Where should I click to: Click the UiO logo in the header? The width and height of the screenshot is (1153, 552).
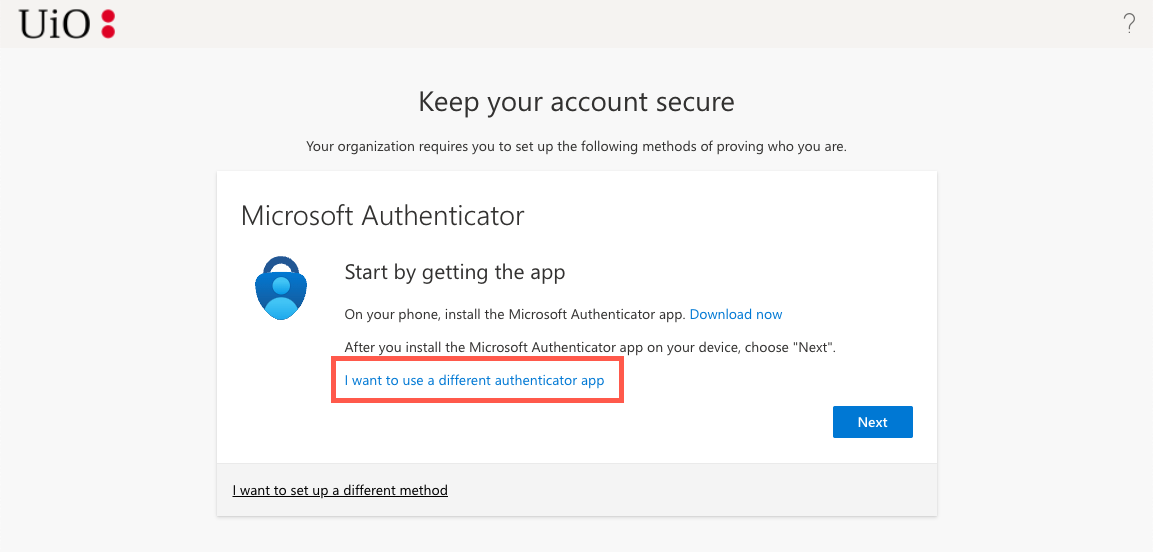pos(68,24)
